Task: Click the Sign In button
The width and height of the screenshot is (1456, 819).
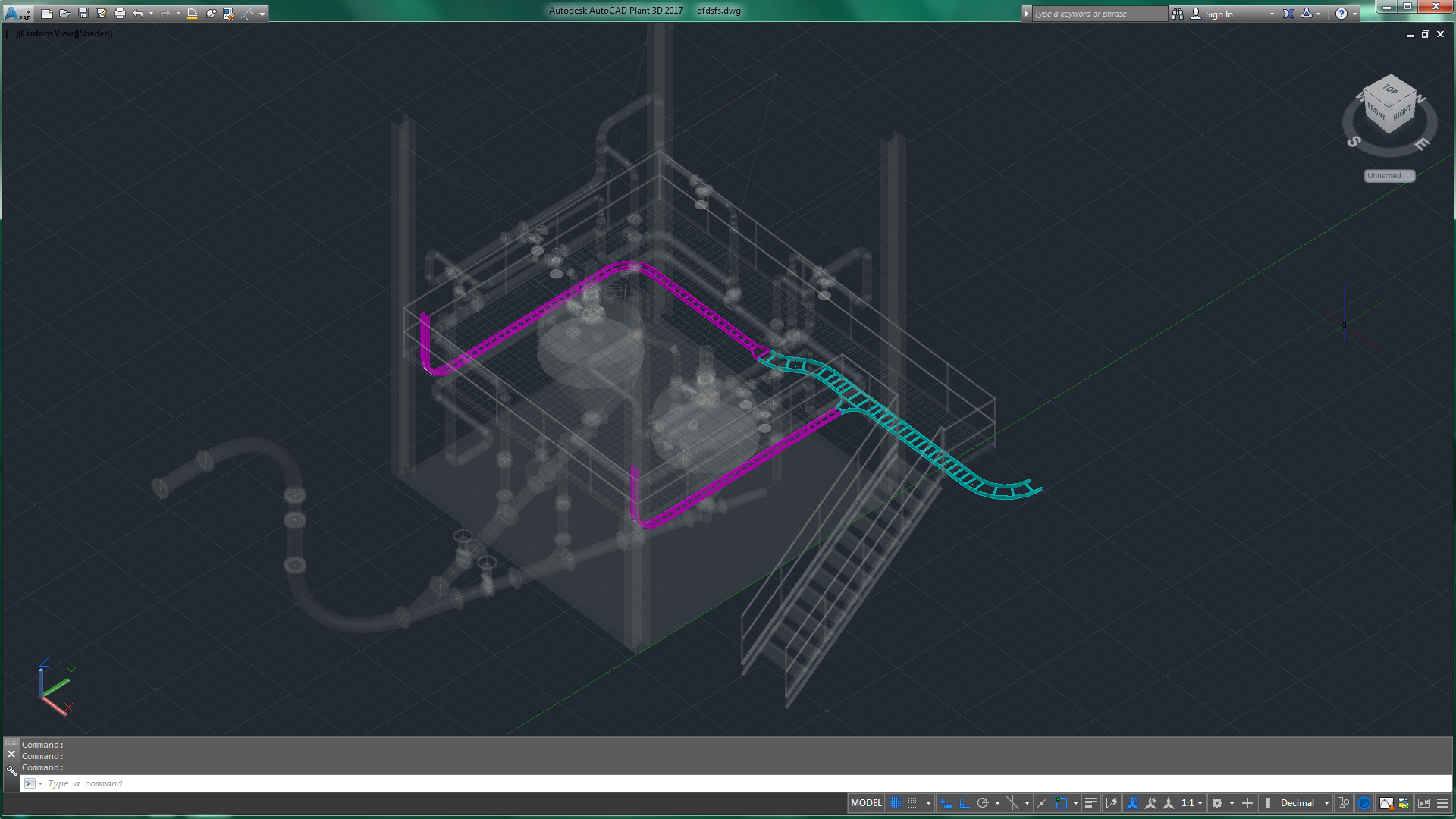Action: [x=1218, y=14]
